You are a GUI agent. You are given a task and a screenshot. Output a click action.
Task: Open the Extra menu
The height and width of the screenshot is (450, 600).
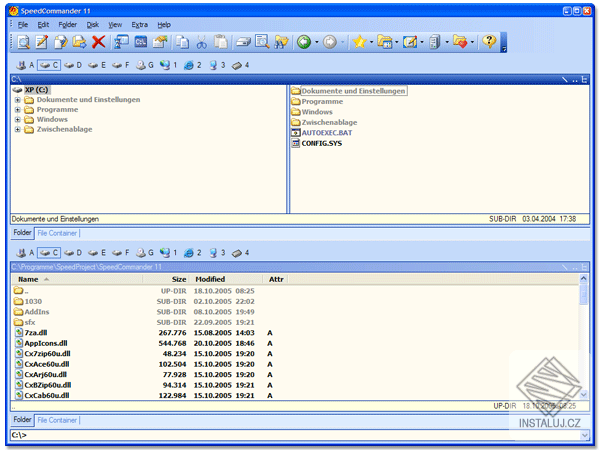140,25
